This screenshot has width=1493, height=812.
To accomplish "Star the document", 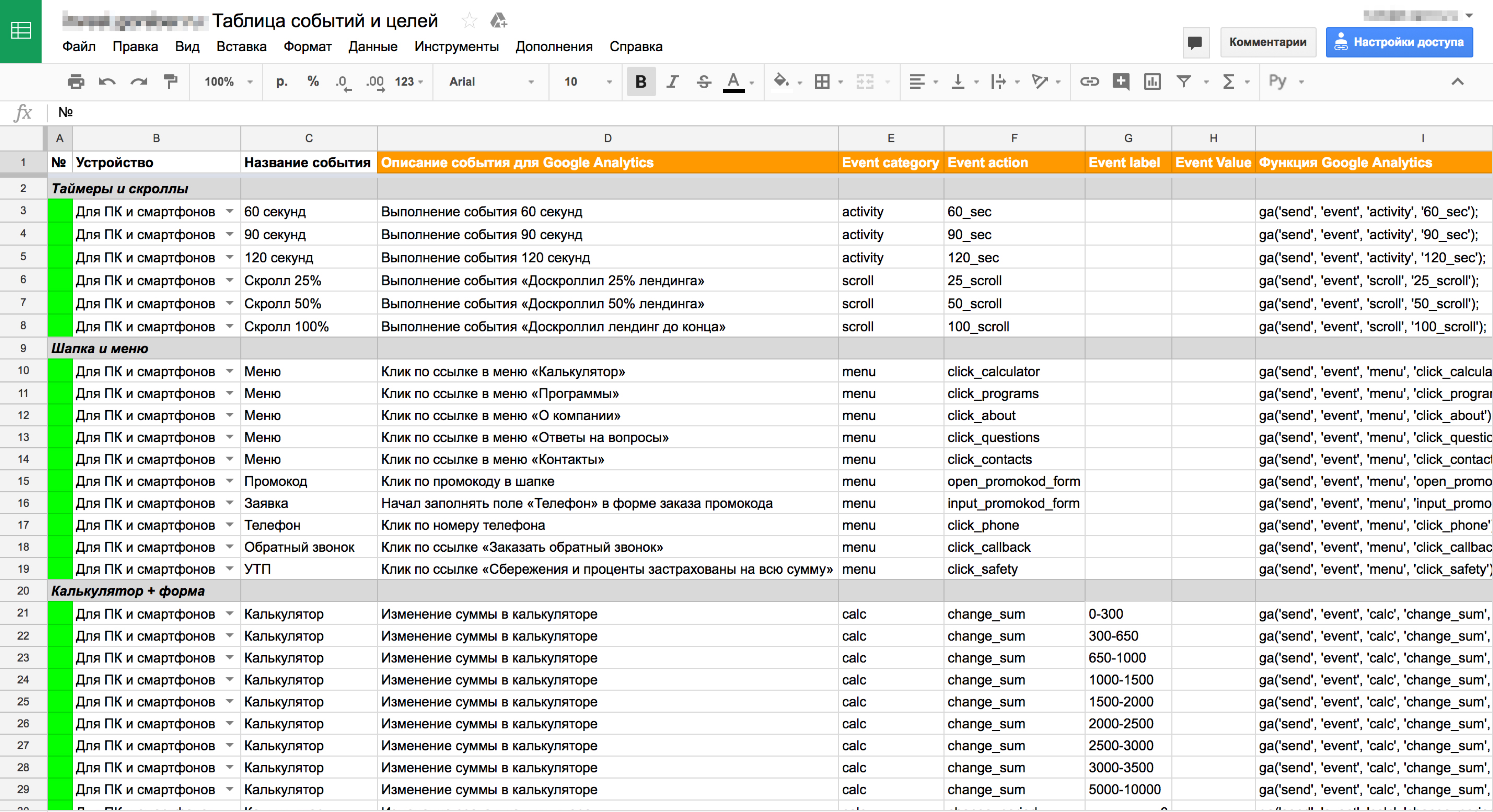I will pyautogui.click(x=469, y=21).
